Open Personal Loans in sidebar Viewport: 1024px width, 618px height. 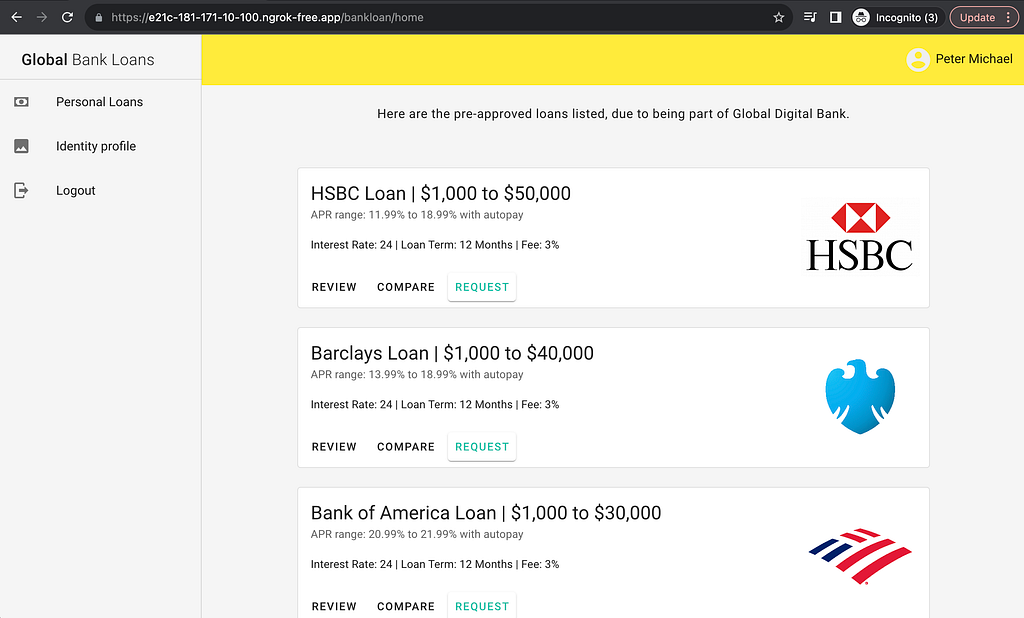click(x=101, y=102)
